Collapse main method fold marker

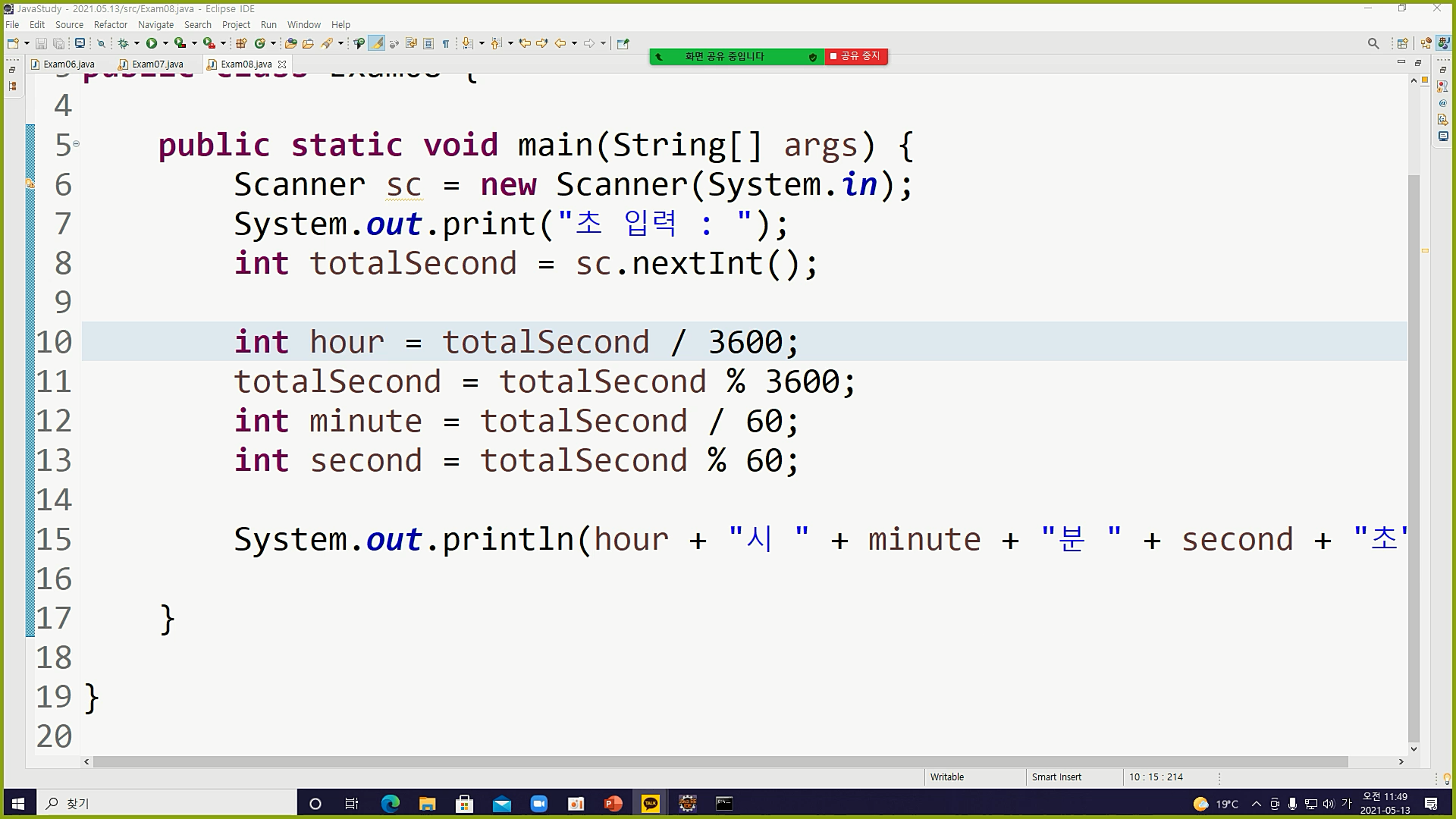pos(76,143)
